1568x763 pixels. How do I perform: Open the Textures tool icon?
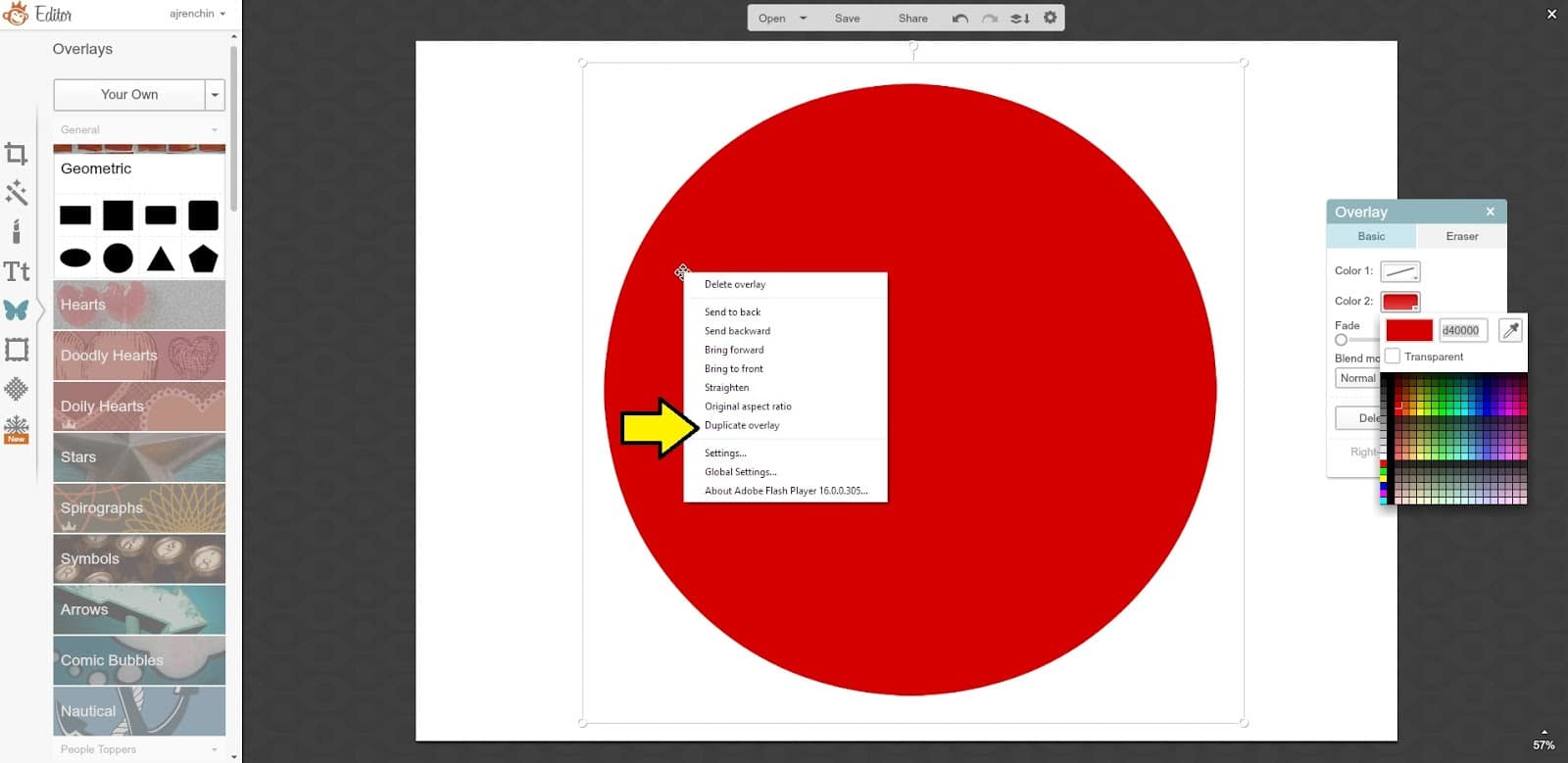[16, 389]
